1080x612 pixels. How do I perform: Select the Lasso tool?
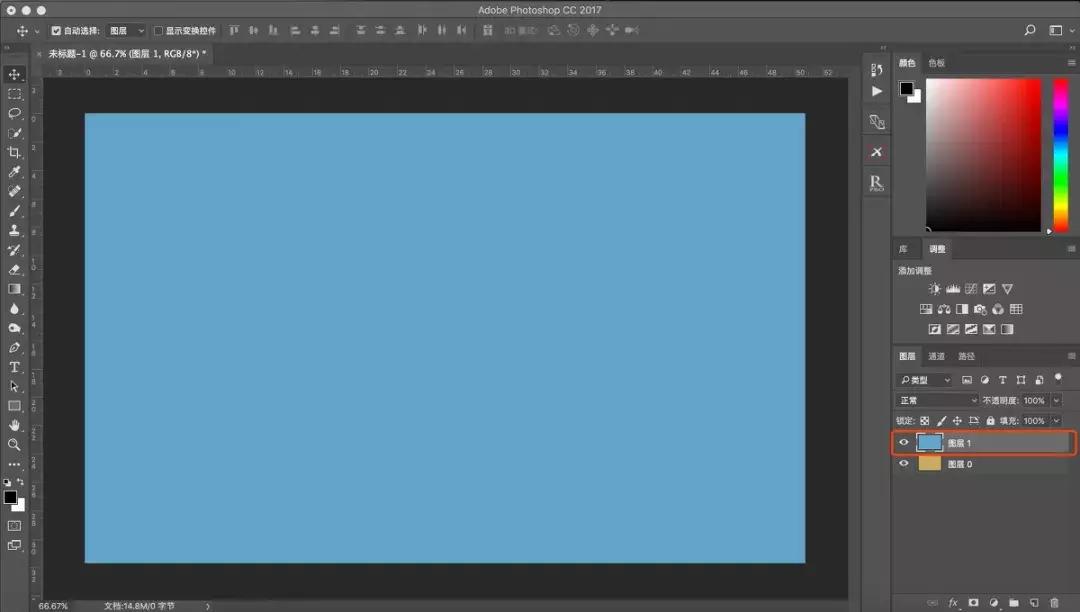pos(14,113)
